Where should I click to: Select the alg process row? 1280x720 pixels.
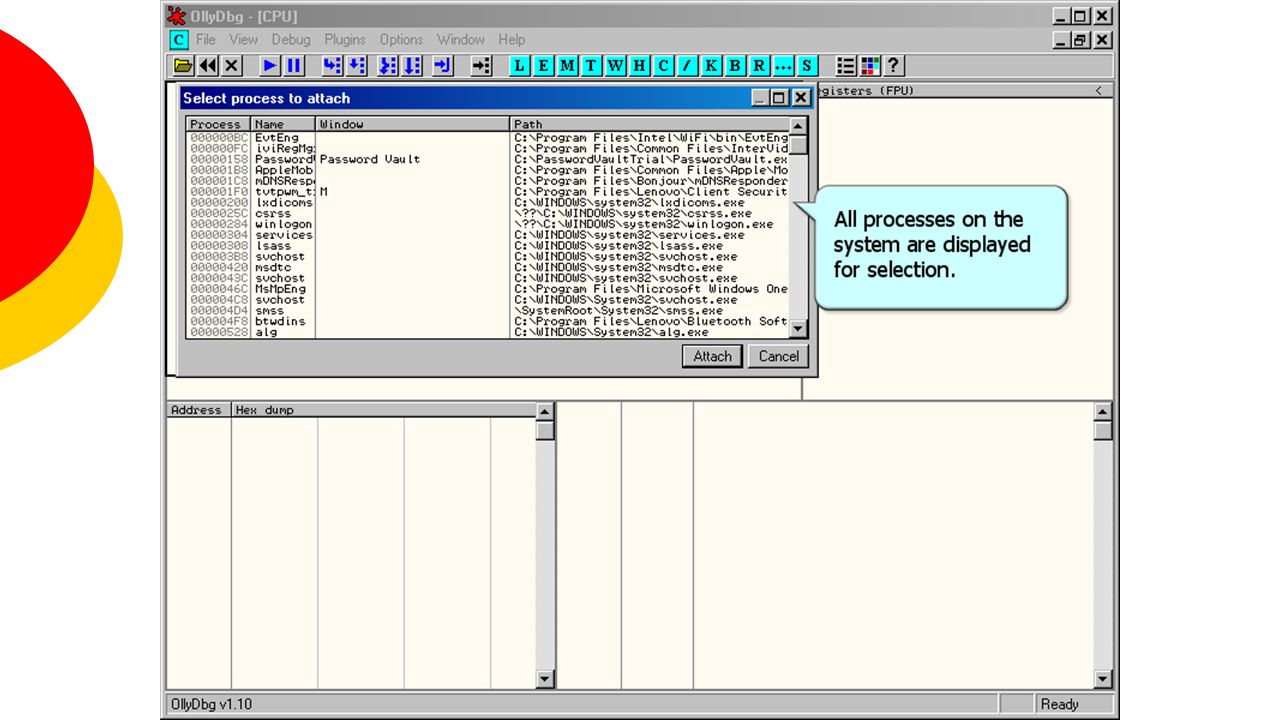pos(488,332)
